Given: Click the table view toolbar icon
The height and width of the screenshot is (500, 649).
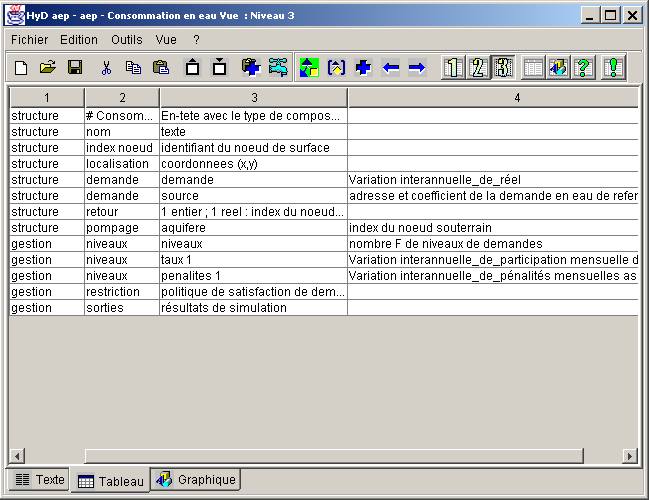Looking at the screenshot, I should (x=533, y=67).
